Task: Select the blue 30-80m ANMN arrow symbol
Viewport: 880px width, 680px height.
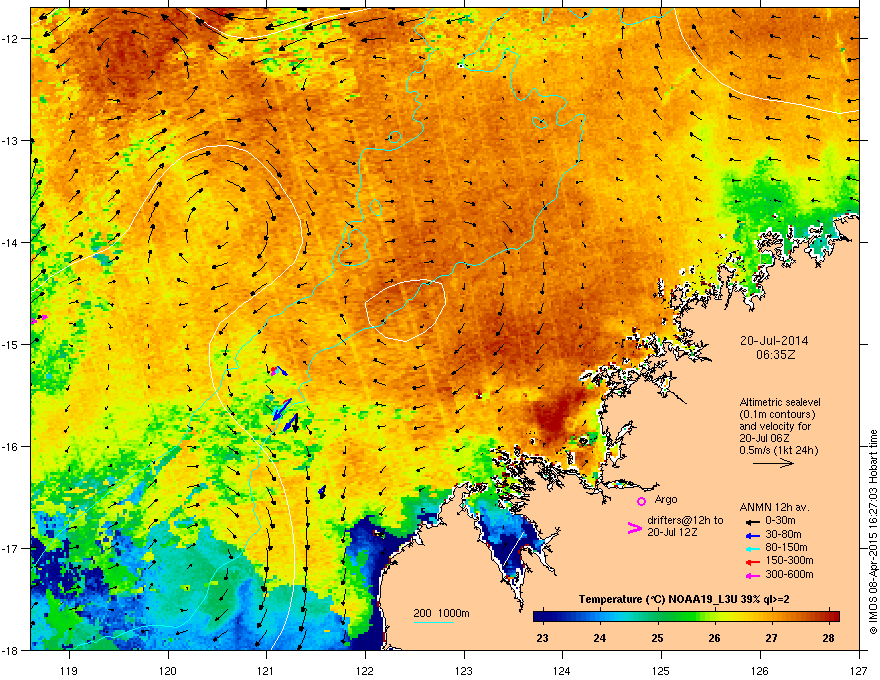Action: (753, 535)
